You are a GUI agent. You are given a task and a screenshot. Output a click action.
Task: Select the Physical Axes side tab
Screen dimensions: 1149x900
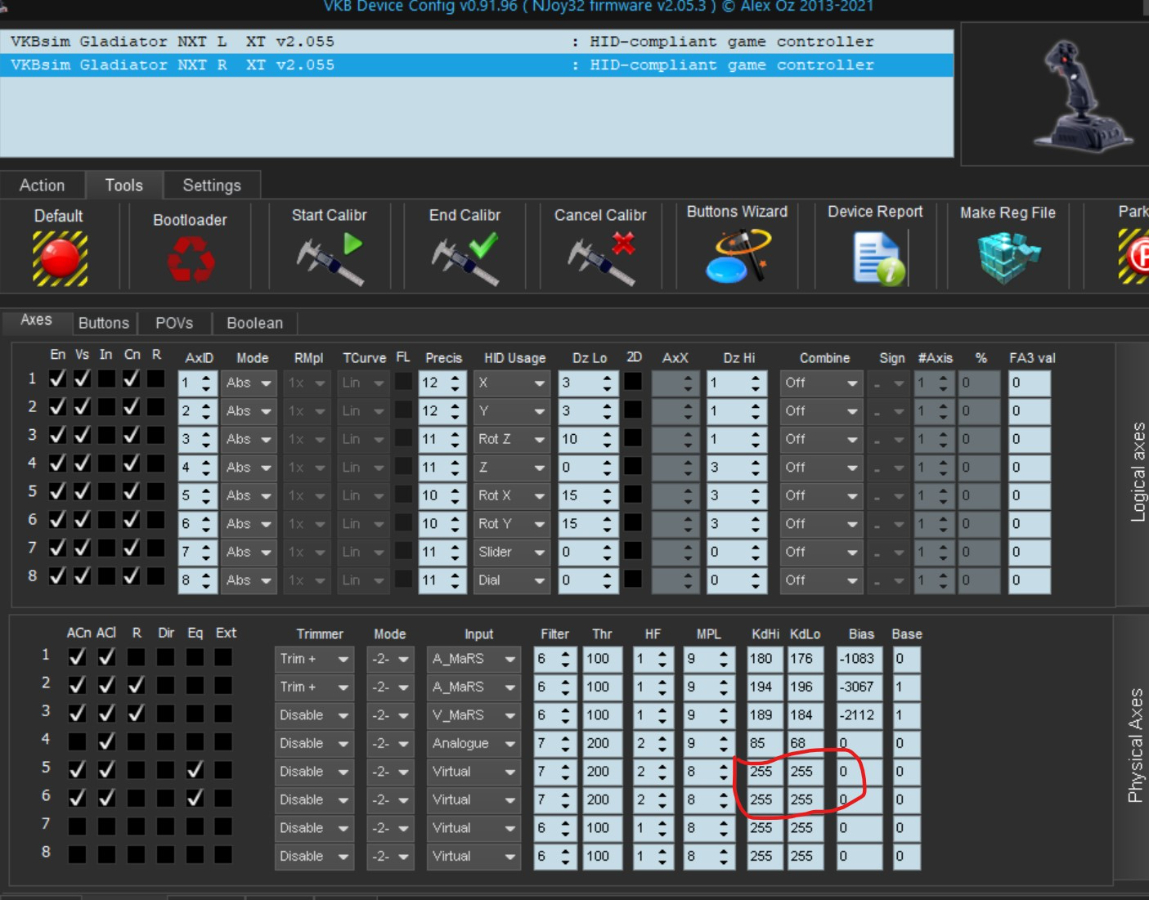pos(1135,745)
